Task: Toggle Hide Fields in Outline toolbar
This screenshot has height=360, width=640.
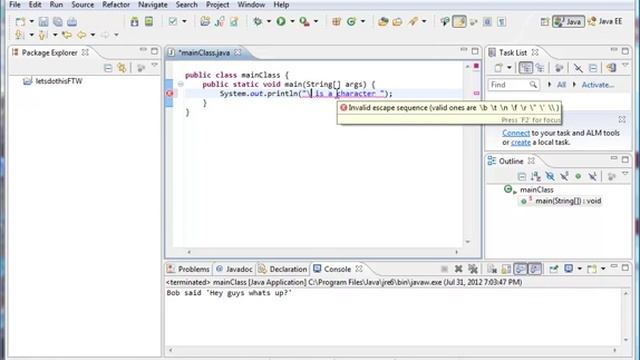Action: click(550, 176)
